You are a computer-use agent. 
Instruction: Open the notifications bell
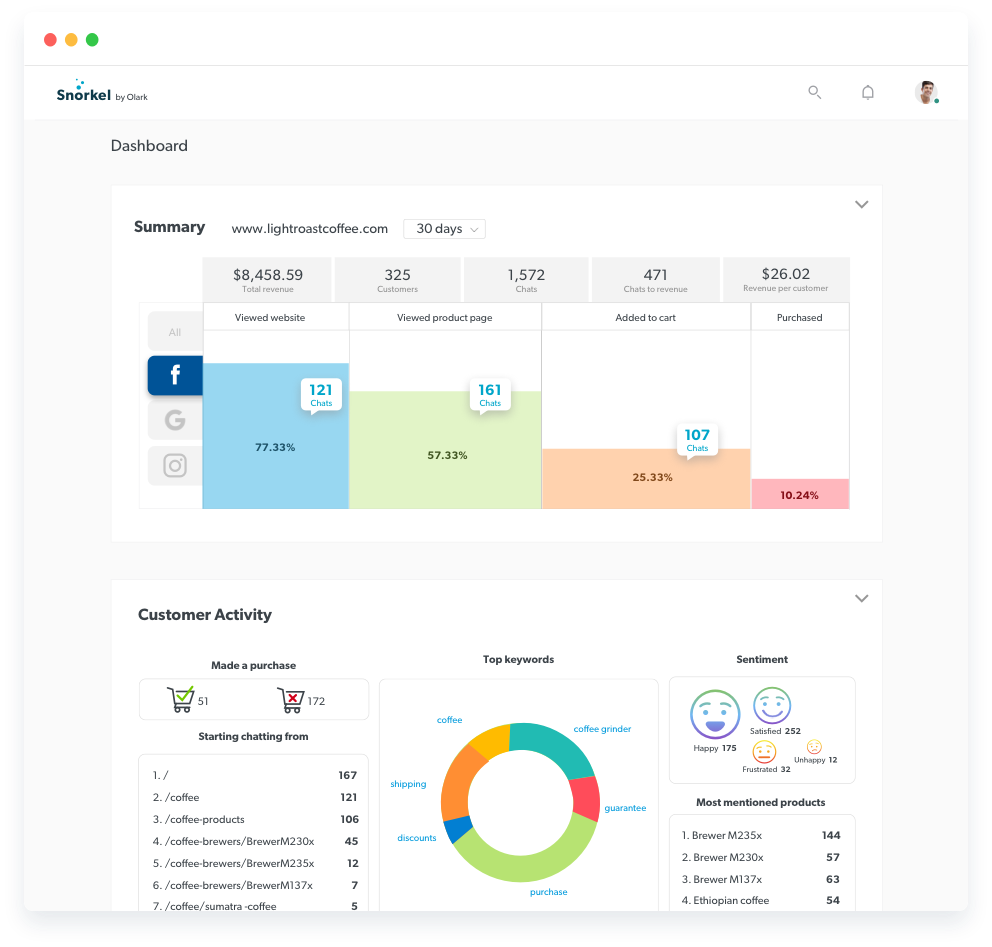tap(867, 92)
